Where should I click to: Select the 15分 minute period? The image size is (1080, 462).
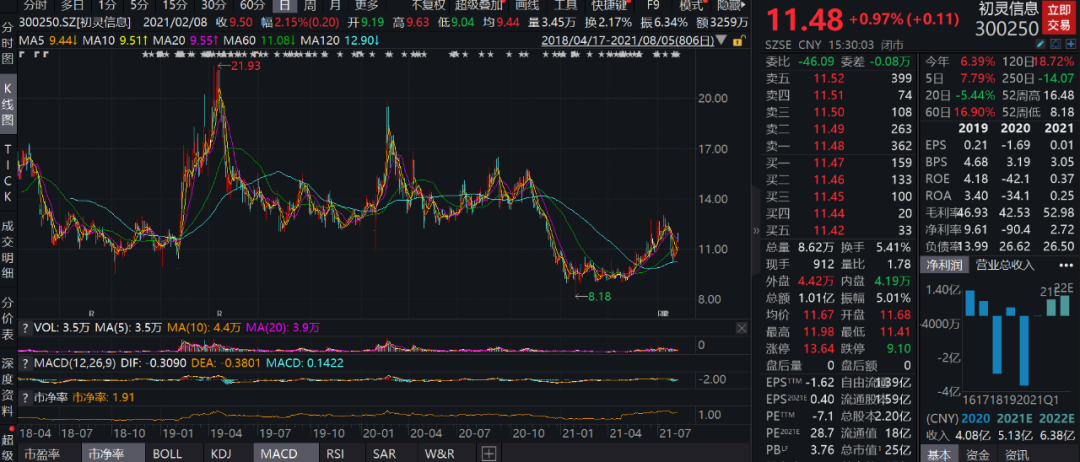174,6
